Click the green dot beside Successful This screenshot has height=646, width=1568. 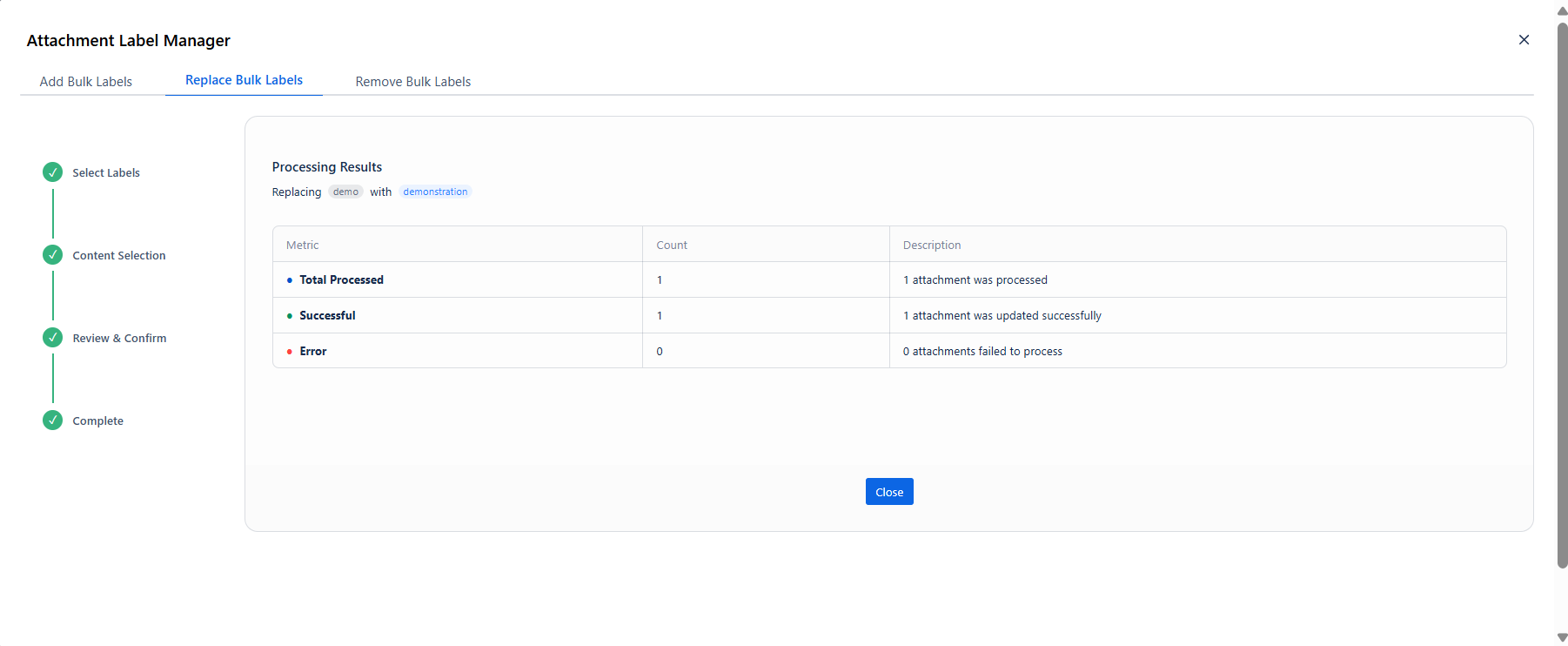click(290, 316)
